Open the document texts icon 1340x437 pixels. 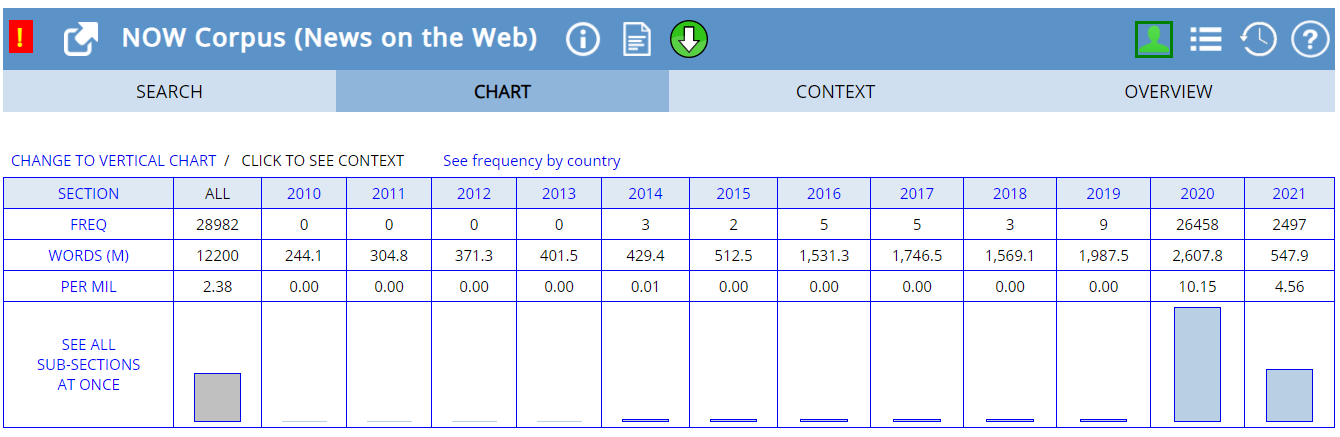click(x=637, y=40)
